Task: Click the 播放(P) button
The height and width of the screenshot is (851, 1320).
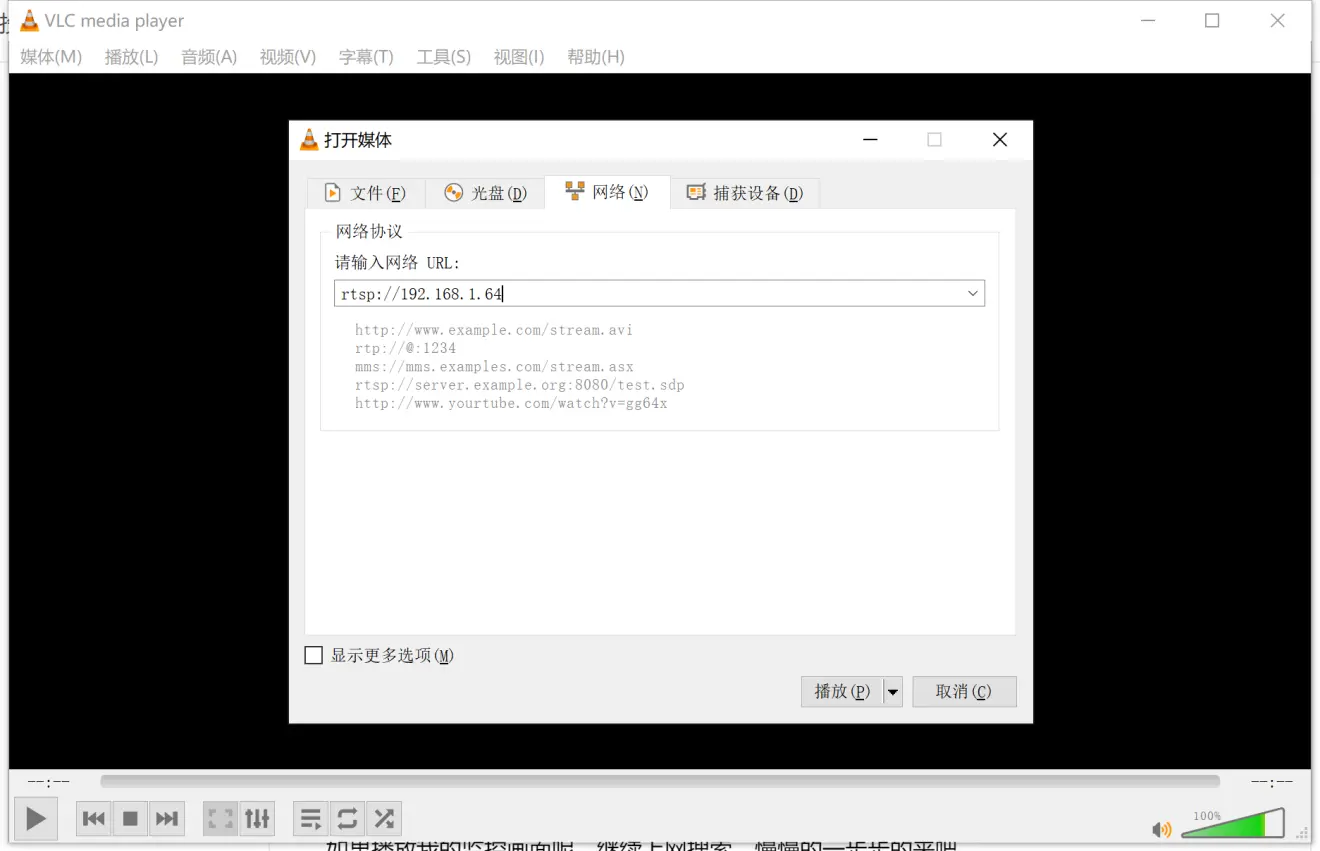Action: [842, 691]
